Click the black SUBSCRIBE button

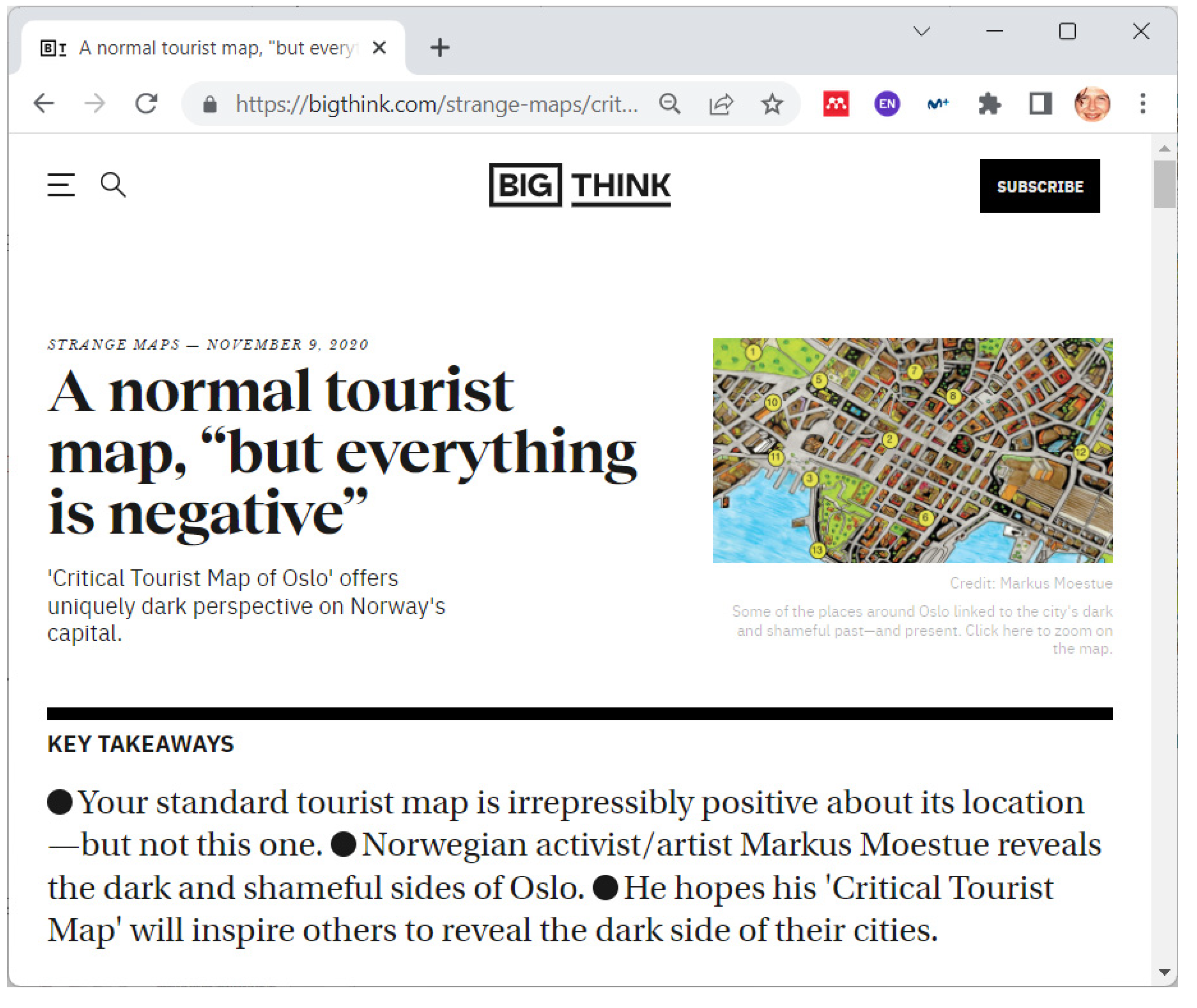(x=1039, y=186)
